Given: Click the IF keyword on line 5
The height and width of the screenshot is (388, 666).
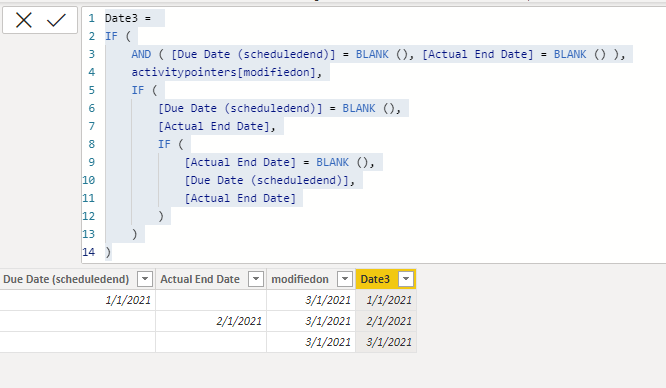Looking at the screenshot, I should click(138, 90).
